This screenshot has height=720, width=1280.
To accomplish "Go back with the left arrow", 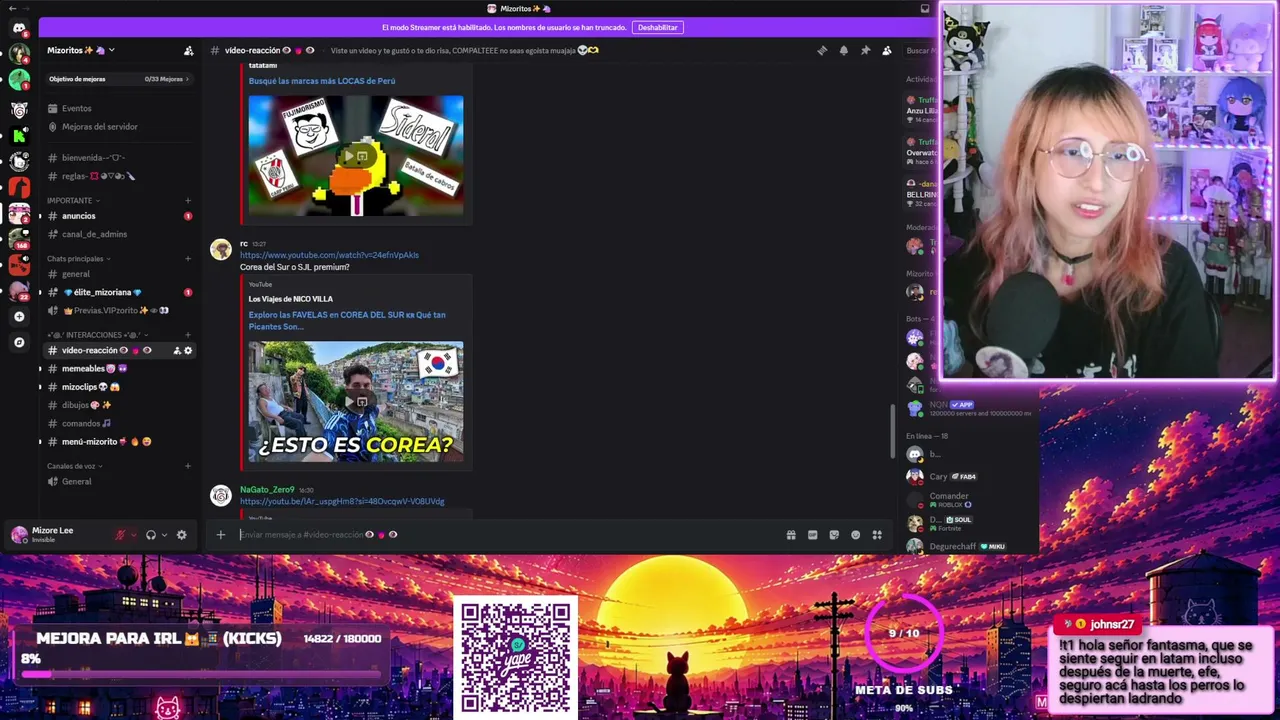I will pos(11,9).
